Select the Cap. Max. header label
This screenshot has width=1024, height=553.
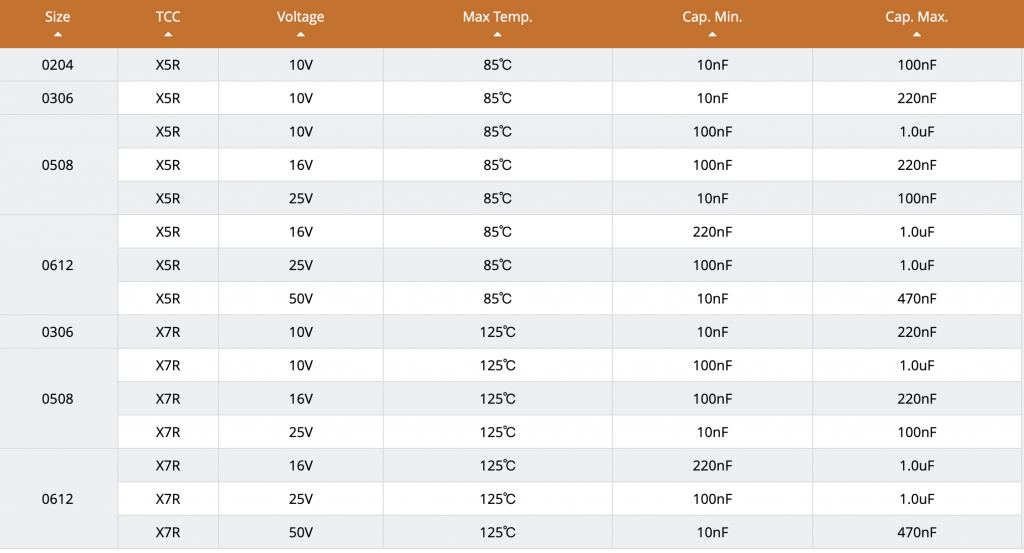click(x=917, y=17)
